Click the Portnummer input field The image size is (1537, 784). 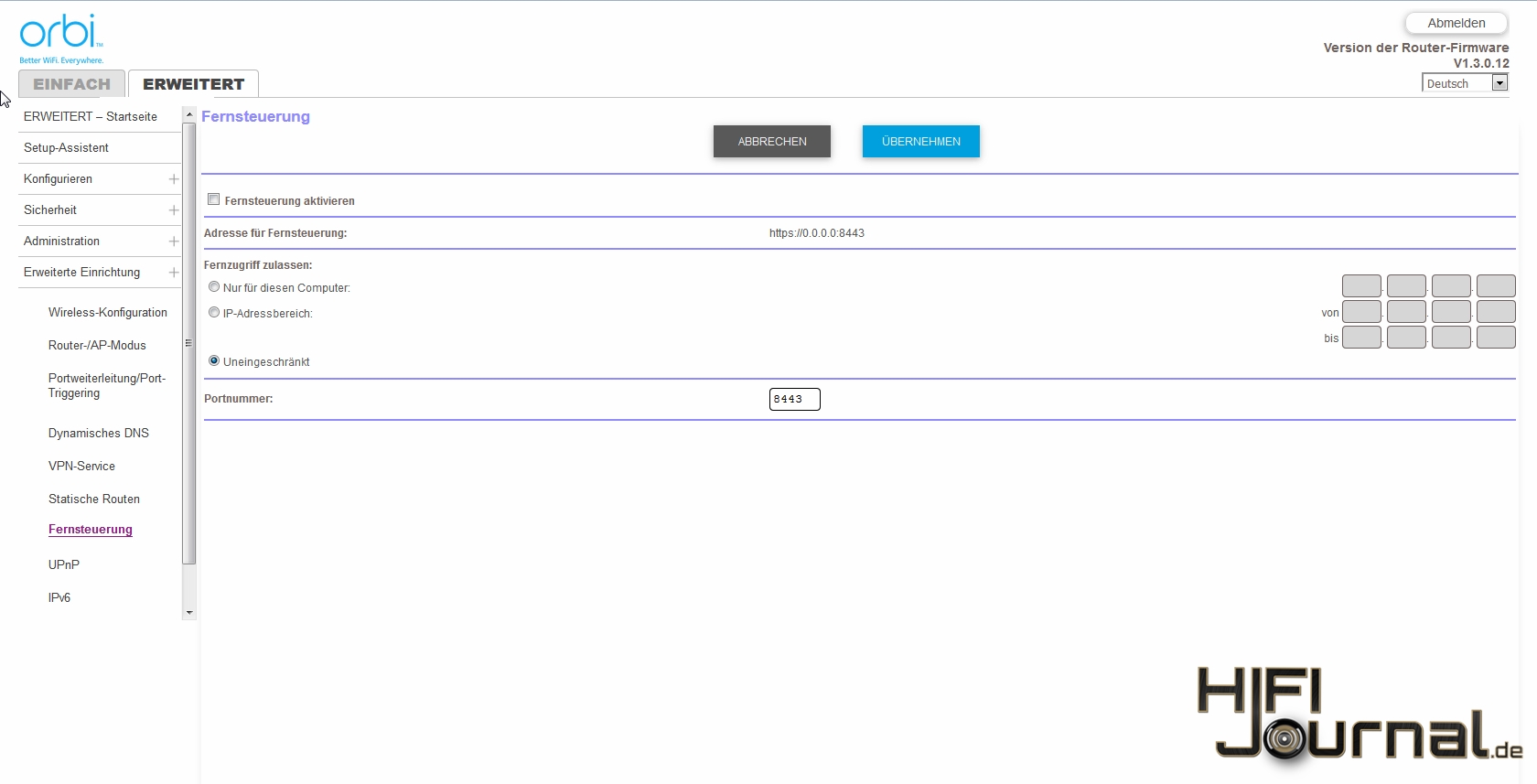795,399
